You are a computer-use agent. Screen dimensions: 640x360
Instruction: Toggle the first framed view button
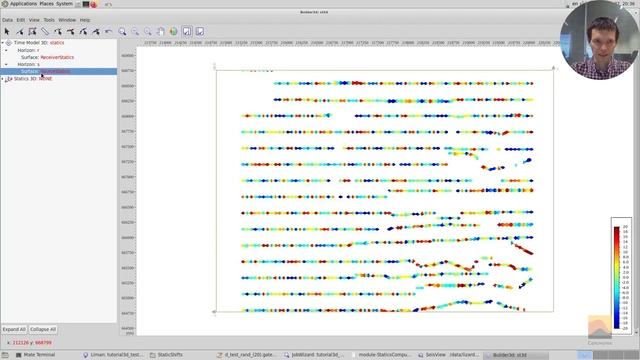pyautogui.click(x=187, y=31)
